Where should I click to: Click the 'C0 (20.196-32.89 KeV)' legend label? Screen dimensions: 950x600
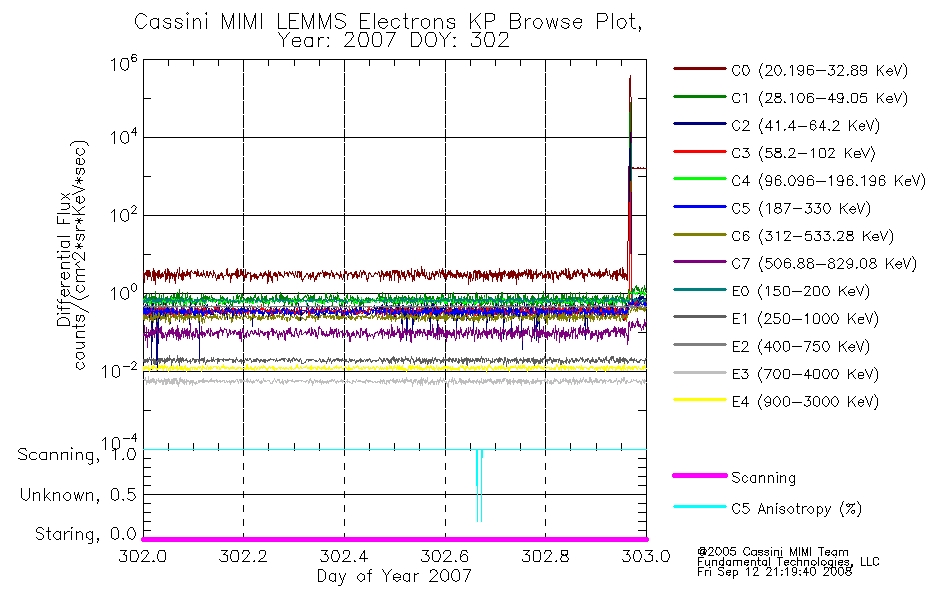(x=820, y=71)
